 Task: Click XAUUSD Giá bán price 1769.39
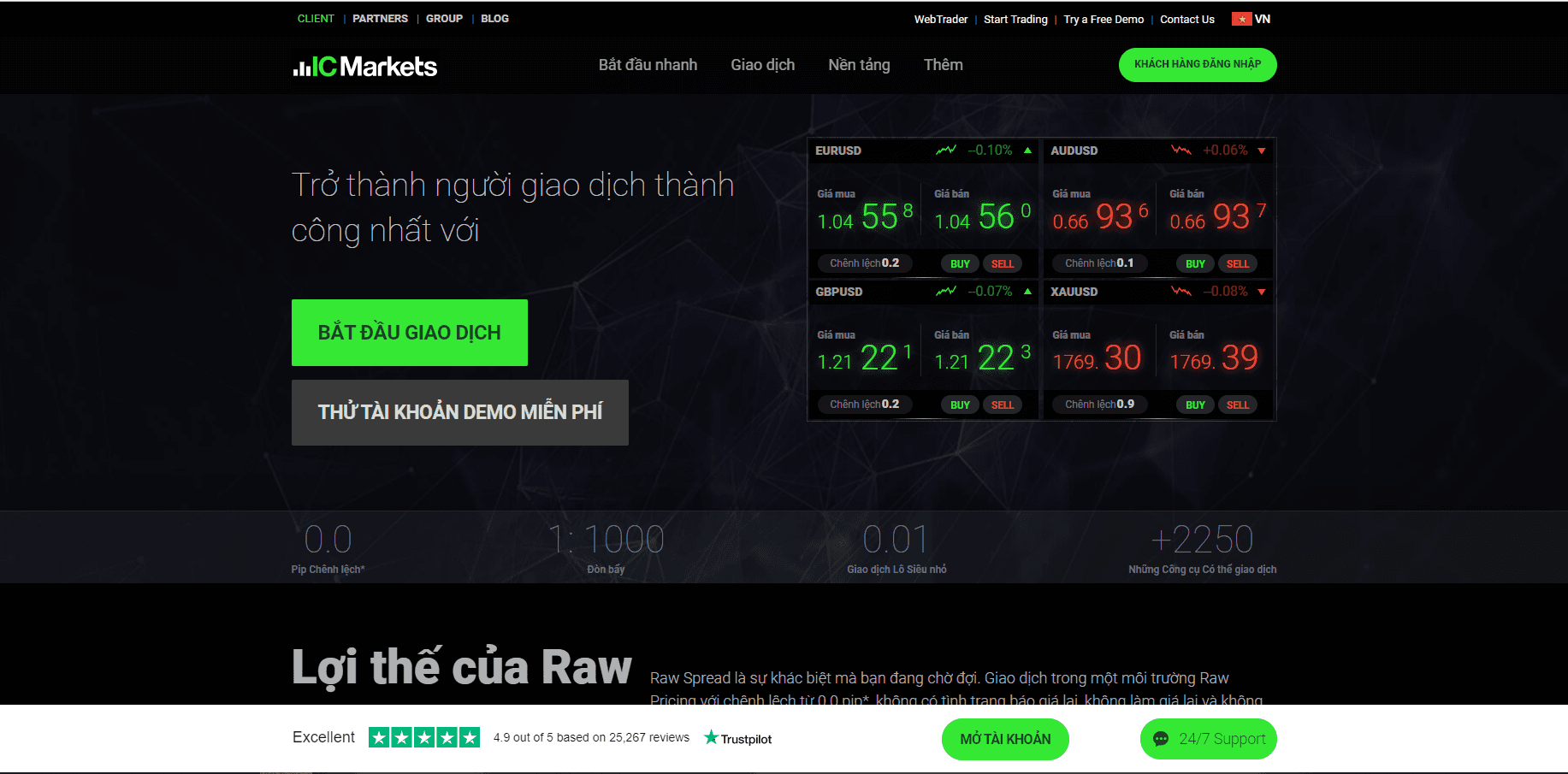click(1214, 358)
